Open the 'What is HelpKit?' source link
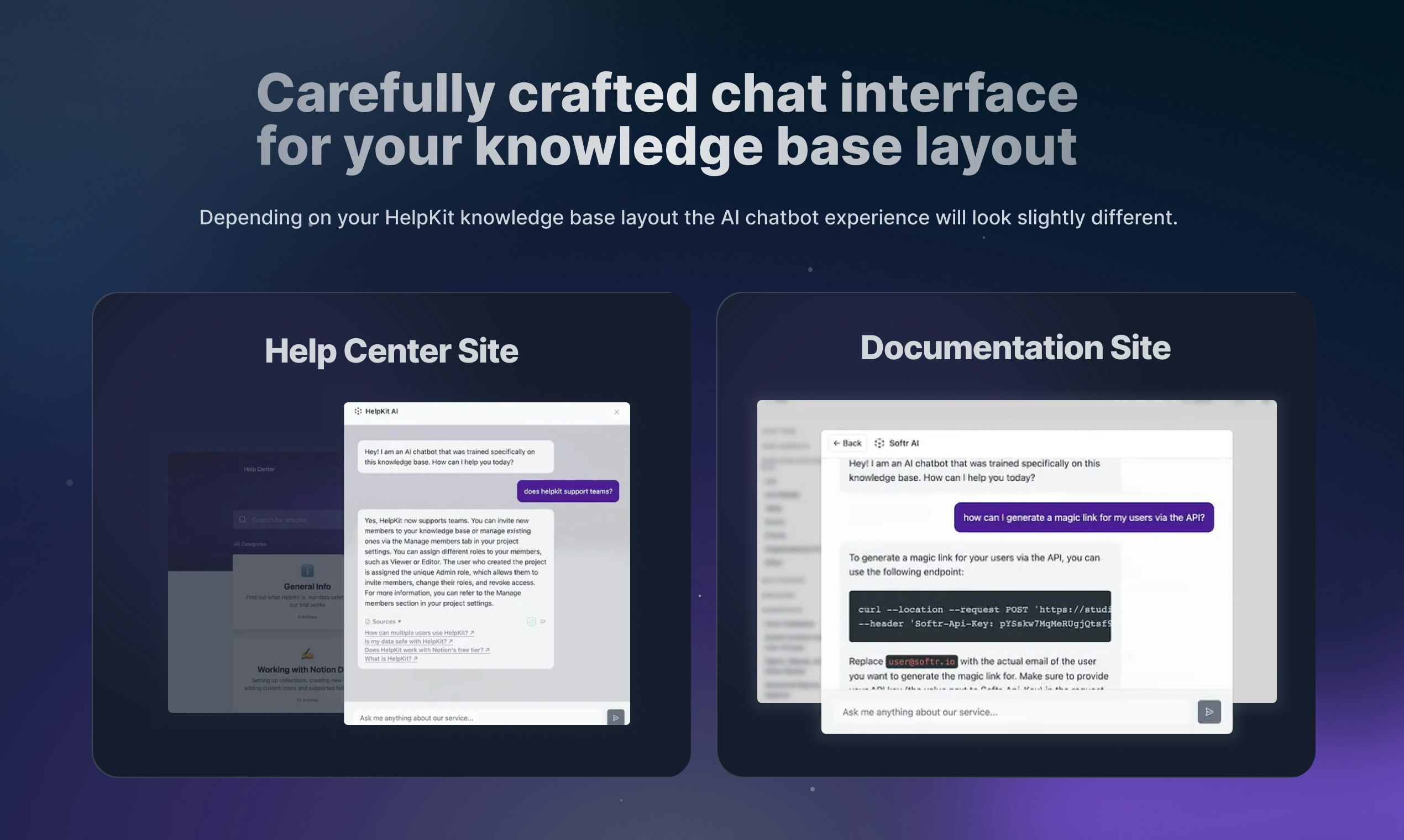Viewport: 1404px width, 840px height. click(391, 658)
